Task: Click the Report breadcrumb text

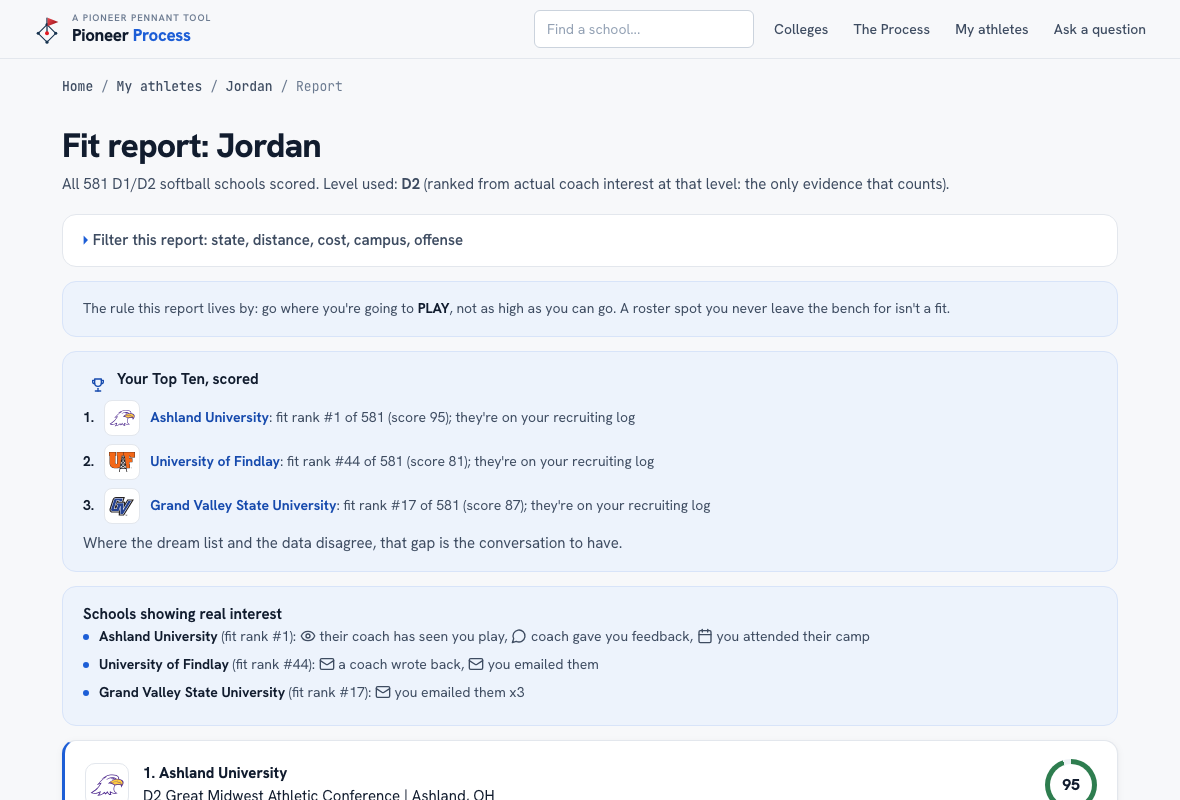Action: pos(319,87)
